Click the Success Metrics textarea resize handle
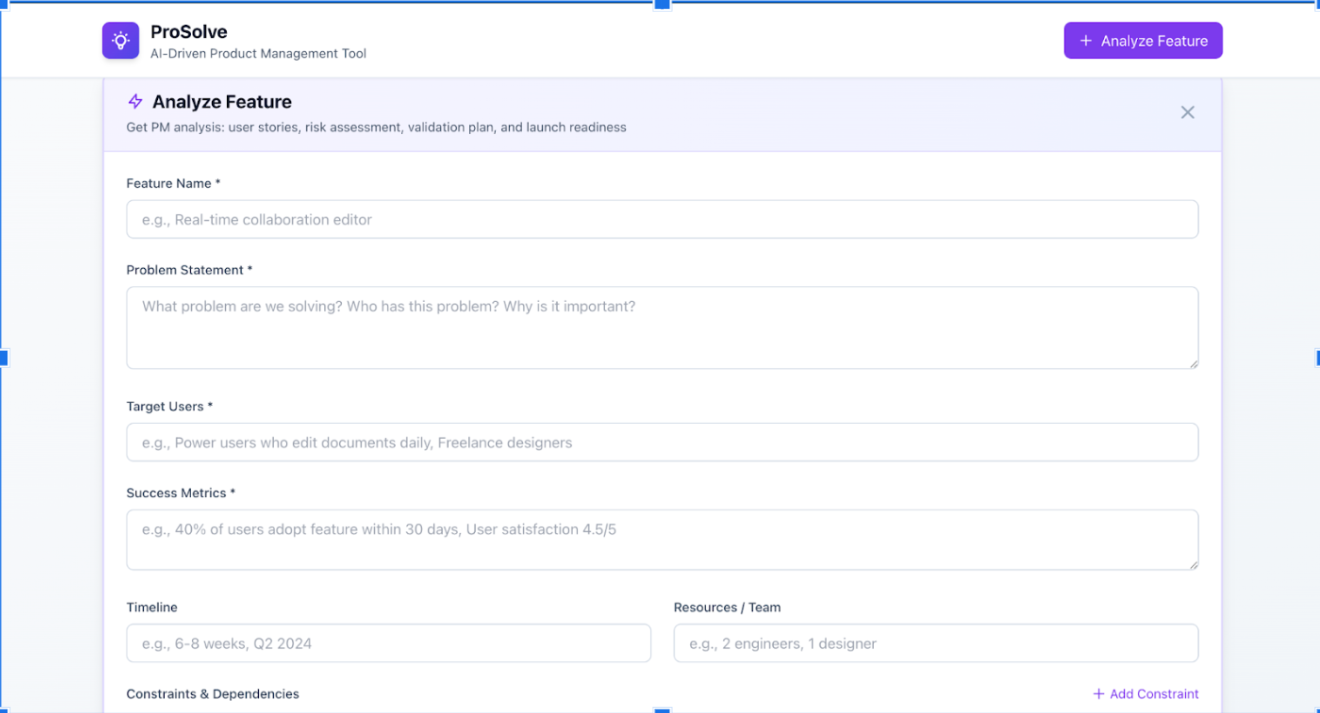 coord(1193,564)
